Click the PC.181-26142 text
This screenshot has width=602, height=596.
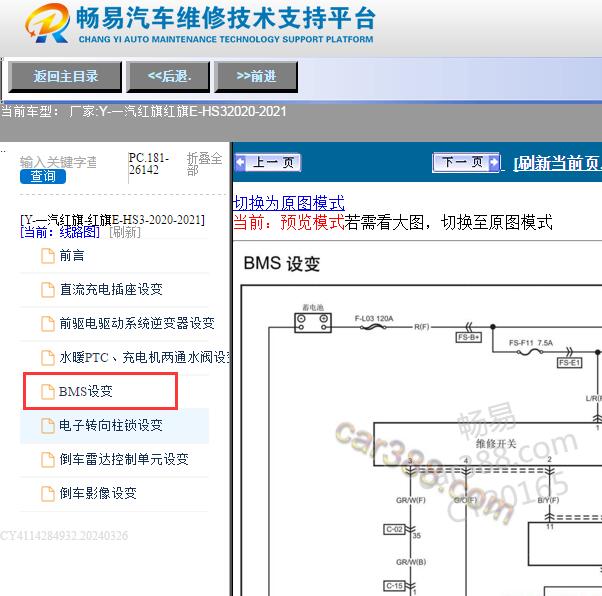coord(149,164)
